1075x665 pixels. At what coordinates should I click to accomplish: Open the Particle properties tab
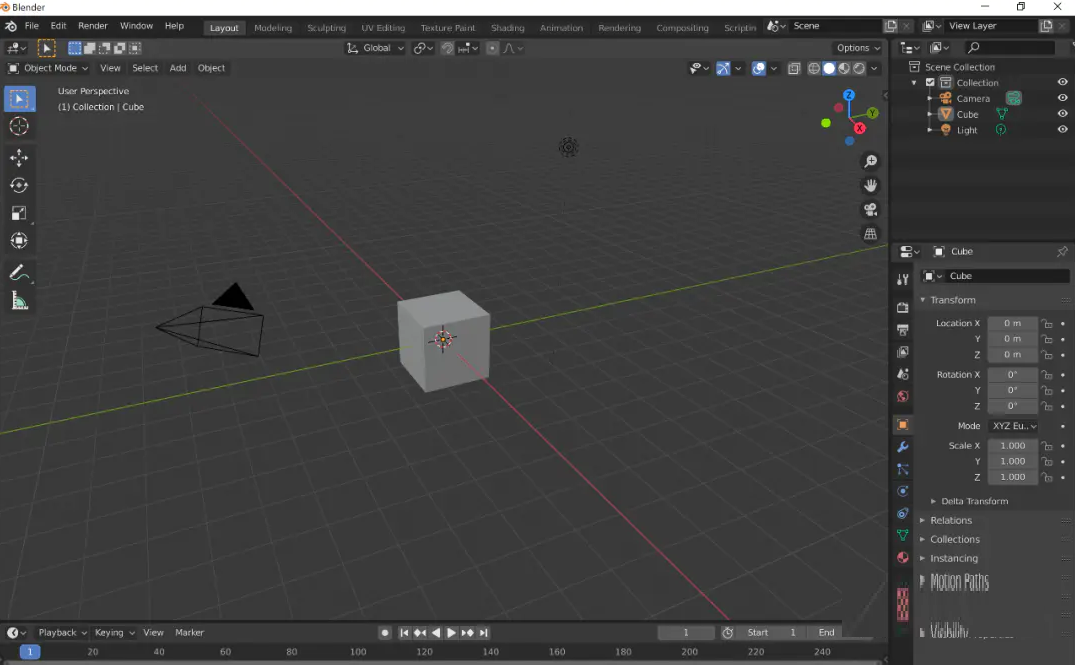pos(903,470)
